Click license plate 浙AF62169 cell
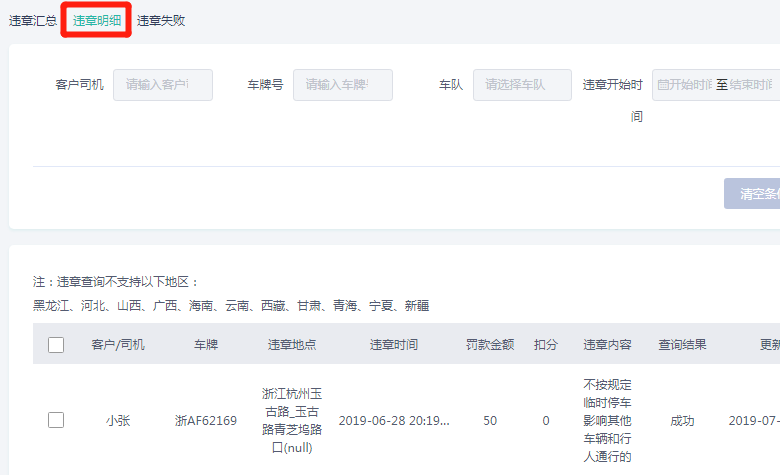This screenshot has width=780, height=475. click(206, 421)
